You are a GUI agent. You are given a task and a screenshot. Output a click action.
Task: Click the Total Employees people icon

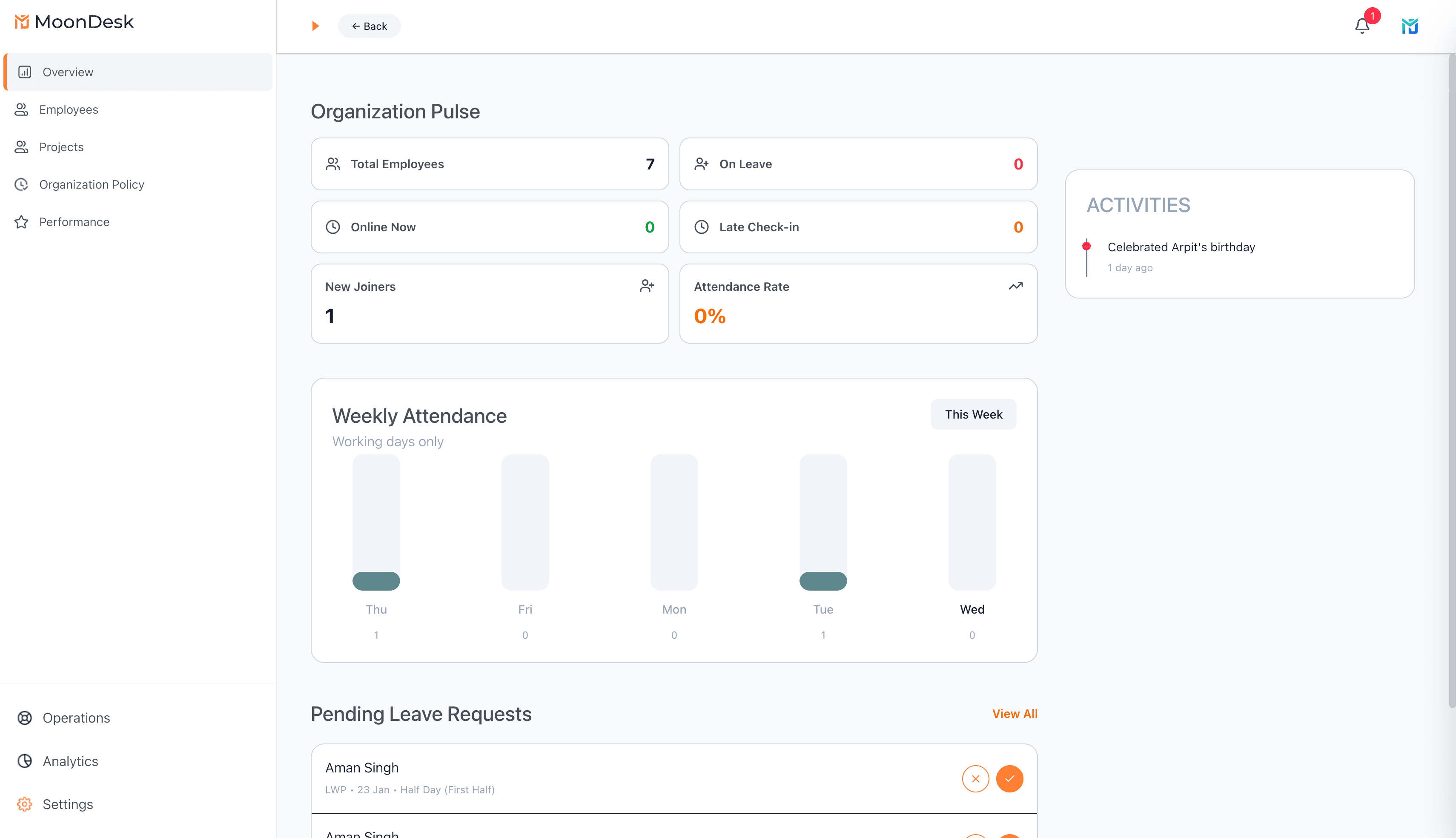pyautogui.click(x=332, y=164)
